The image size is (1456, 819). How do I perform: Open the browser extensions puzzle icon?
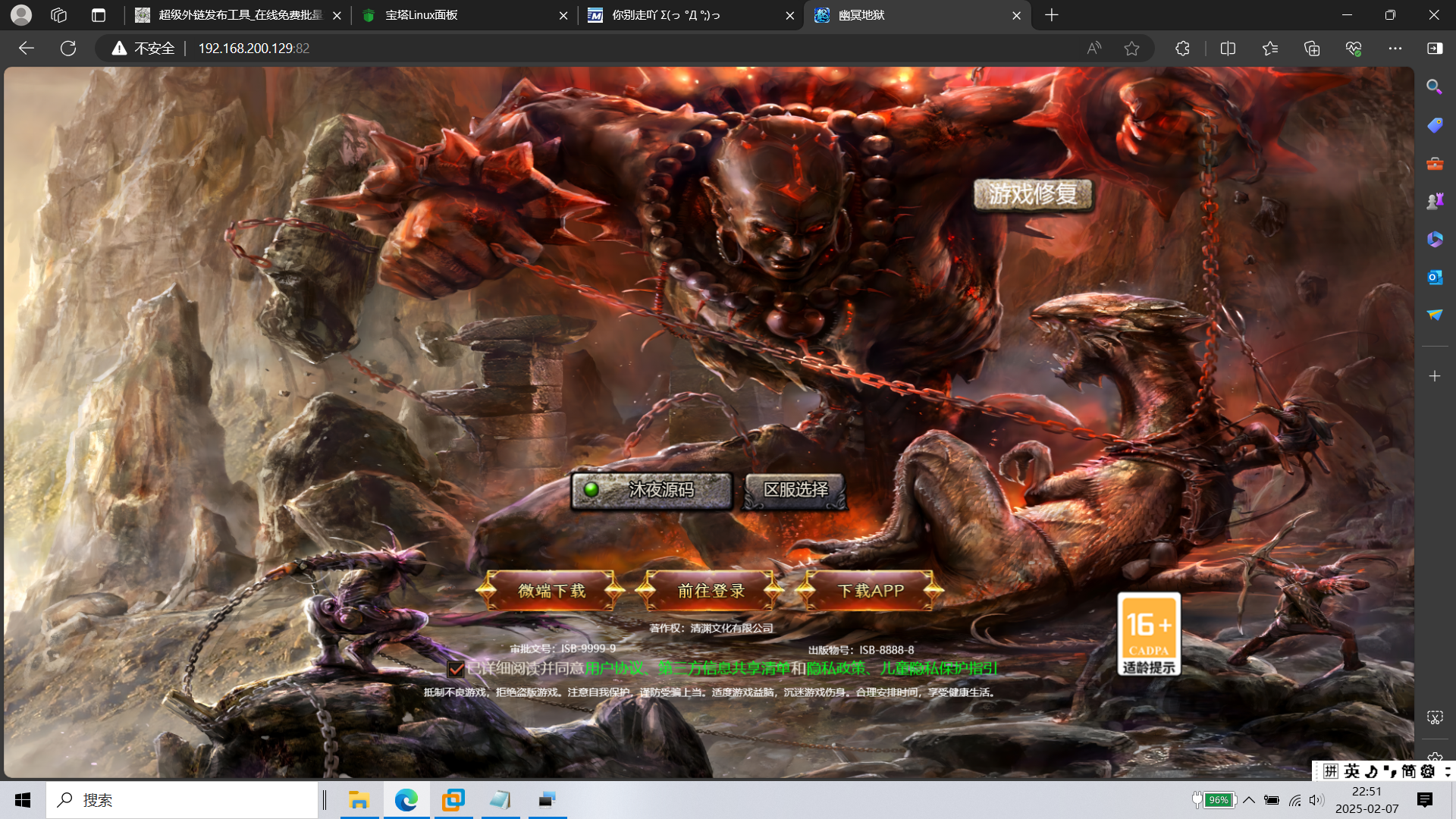coord(1182,49)
